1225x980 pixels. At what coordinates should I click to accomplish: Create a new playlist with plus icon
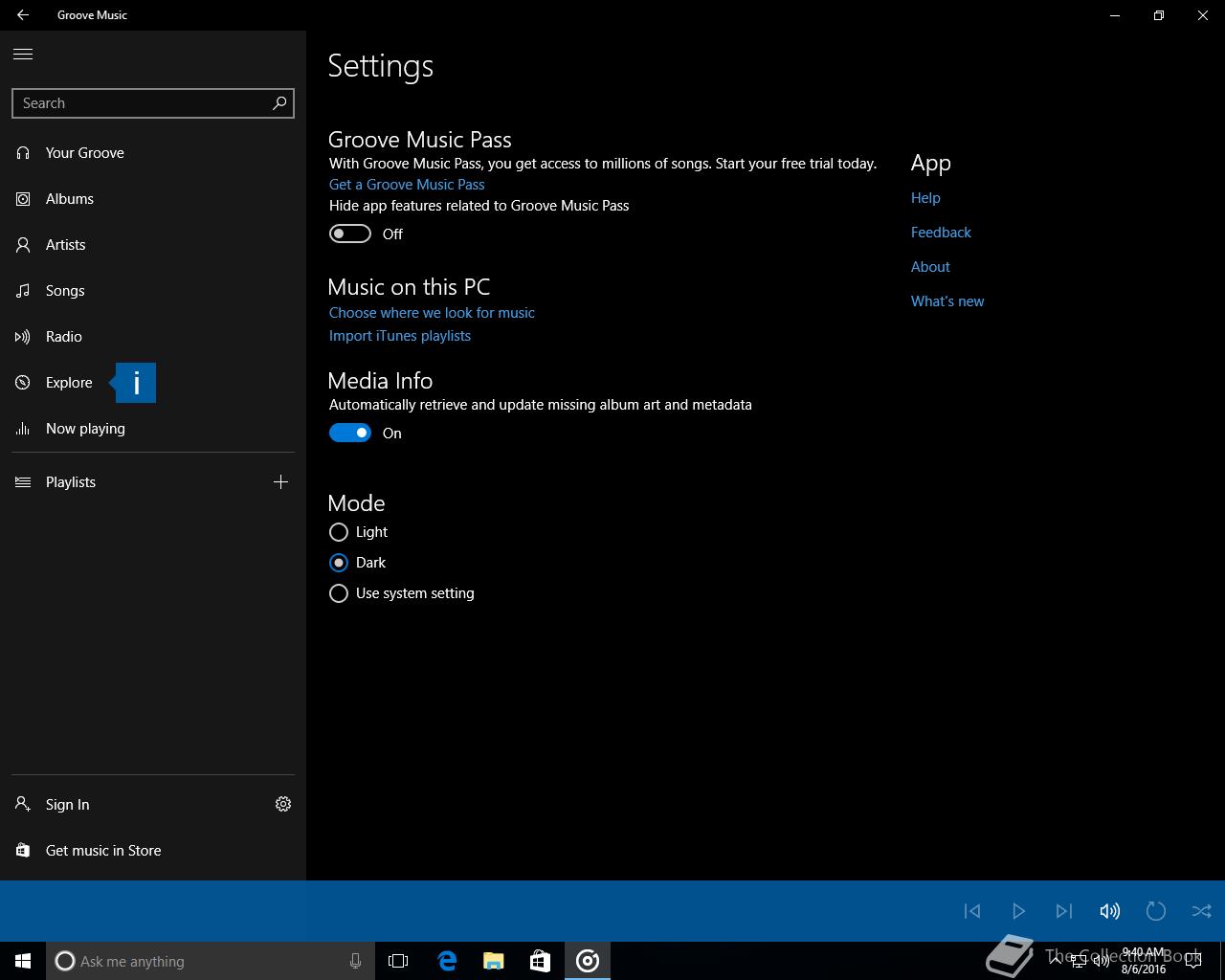coord(280,482)
